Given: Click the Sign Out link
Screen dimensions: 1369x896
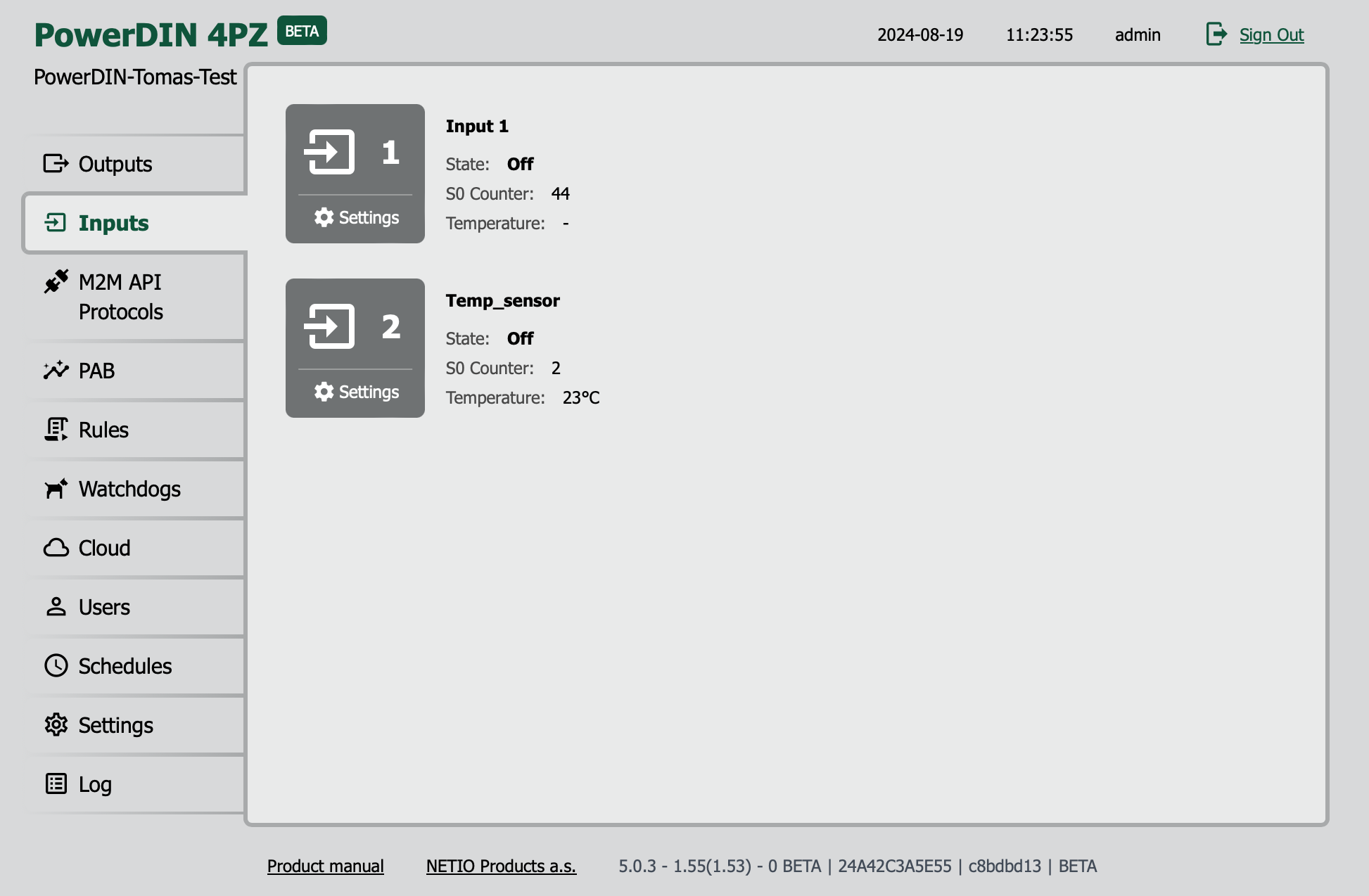Looking at the screenshot, I should pyautogui.click(x=1271, y=34).
